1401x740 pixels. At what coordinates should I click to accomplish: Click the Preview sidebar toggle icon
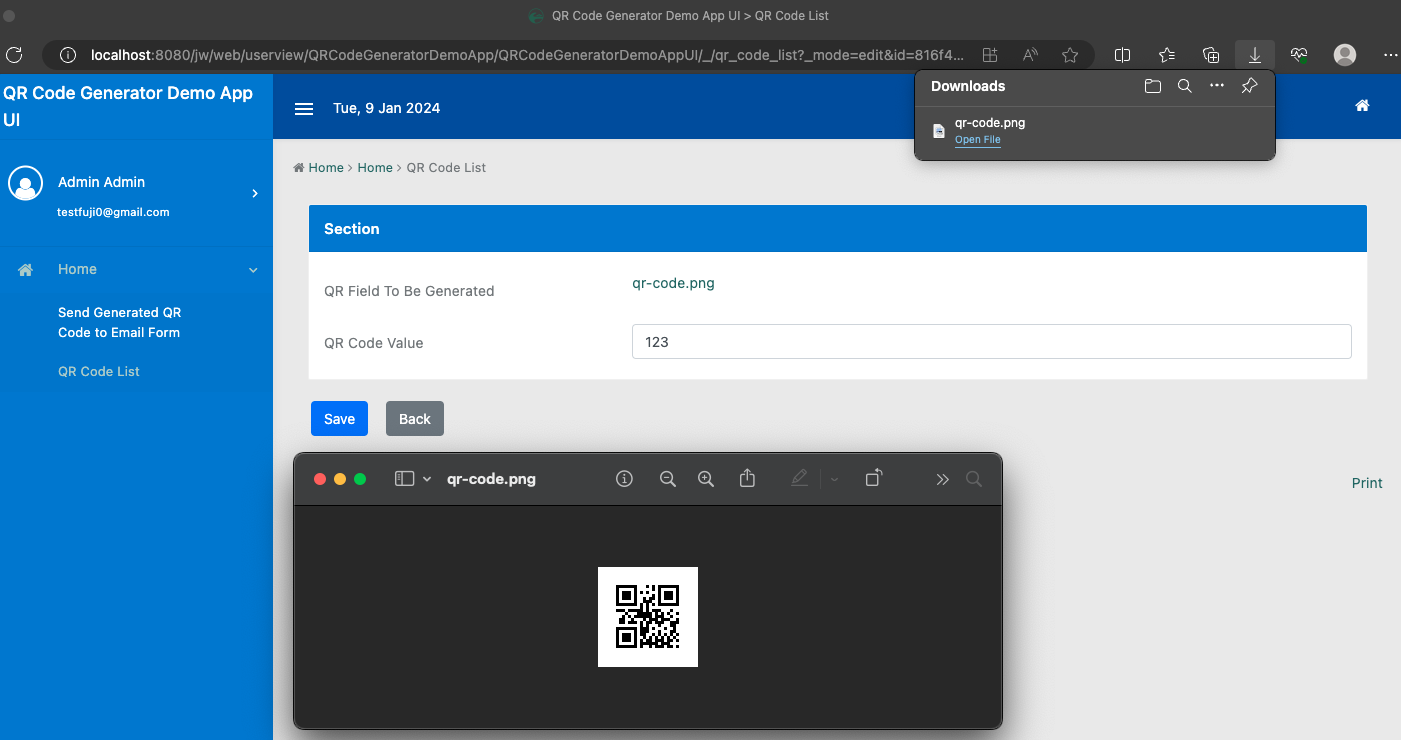(x=404, y=479)
